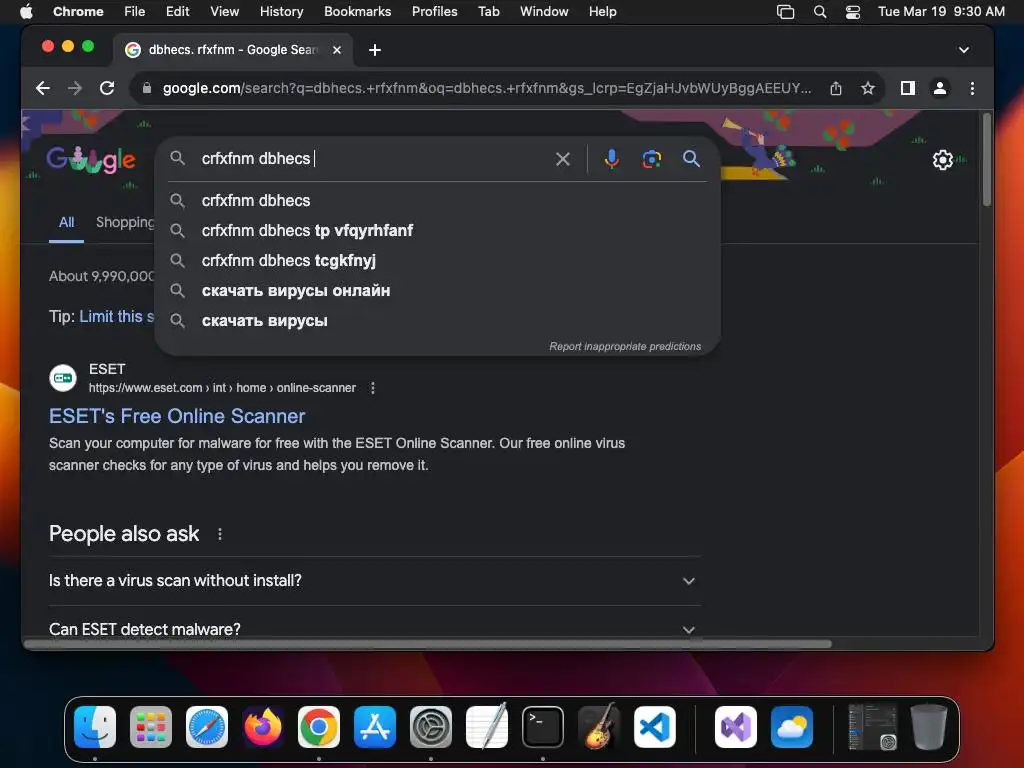This screenshot has width=1024, height=768.
Task: Open TextEdit from the dock
Action: pyautogui.click(x=487, y=727)
